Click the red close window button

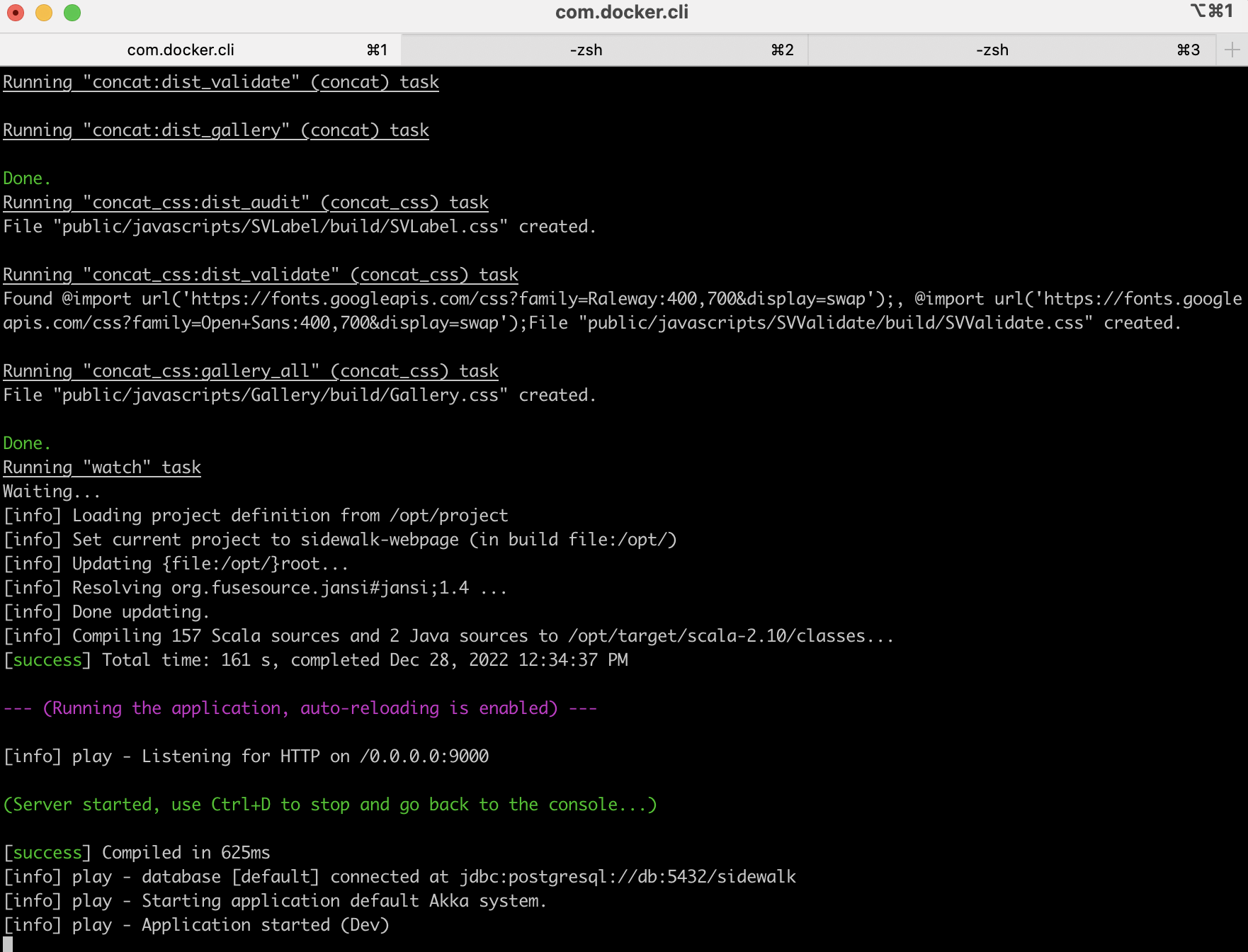(16, 12)
